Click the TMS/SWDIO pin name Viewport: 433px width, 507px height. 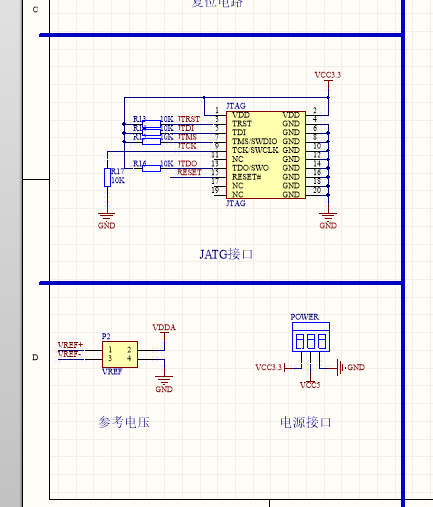[x=255, y=141]
